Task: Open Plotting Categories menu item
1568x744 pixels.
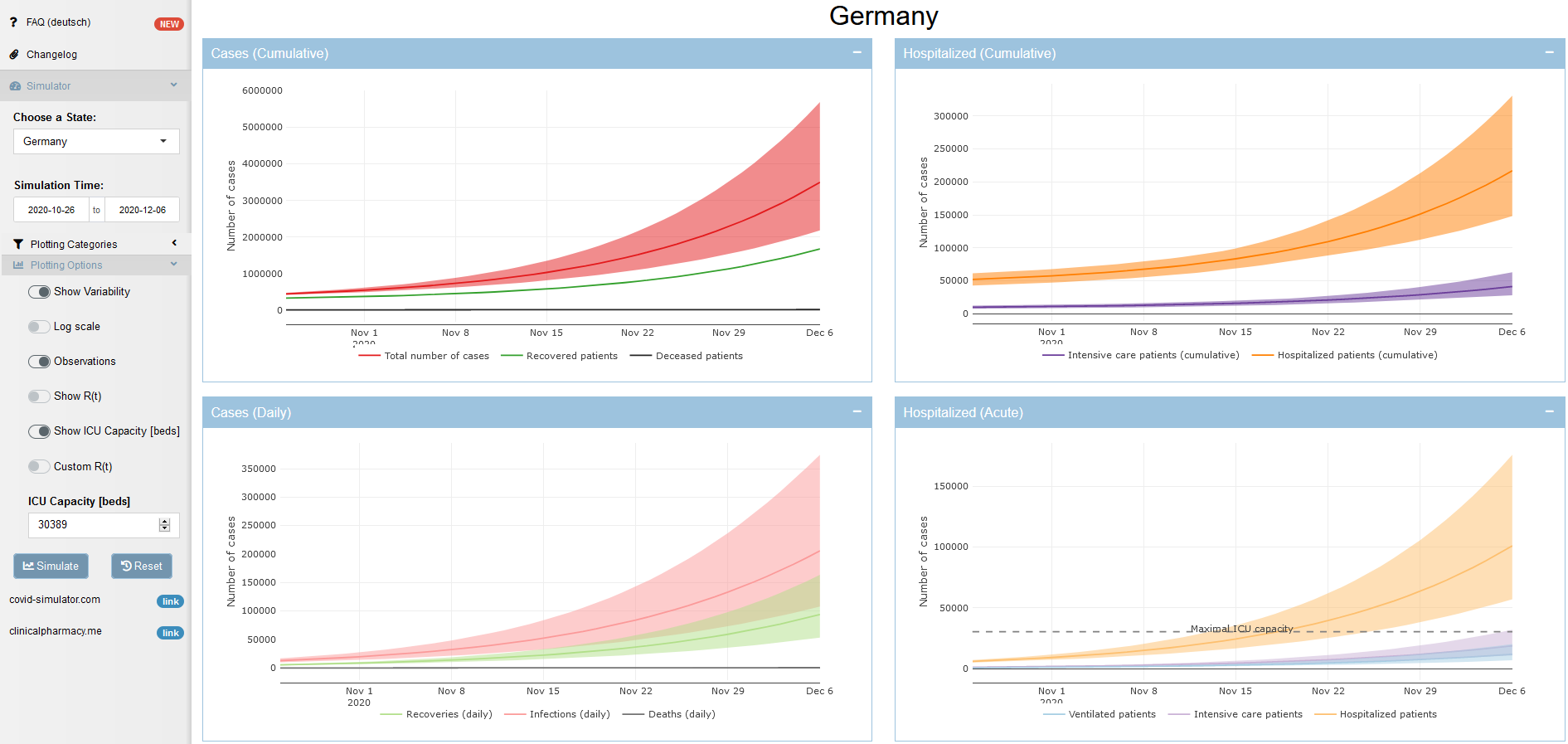Action: pos(95,244)
